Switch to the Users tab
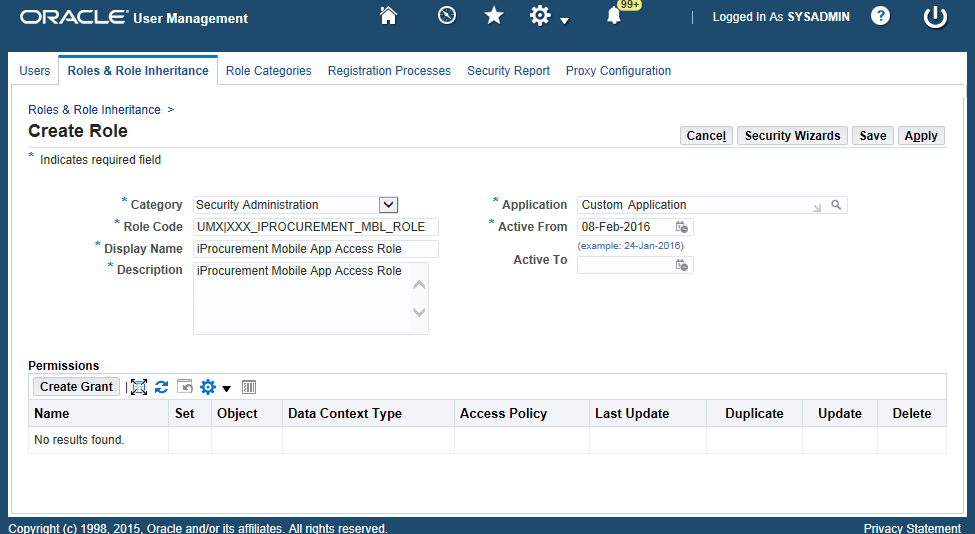The height and width of the screenshot is (534, 975). (34, 71)
